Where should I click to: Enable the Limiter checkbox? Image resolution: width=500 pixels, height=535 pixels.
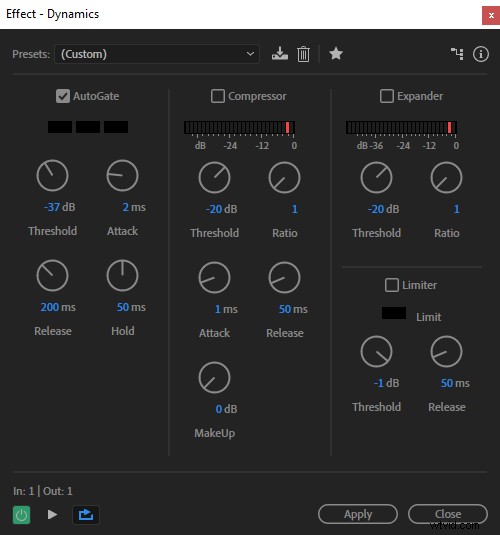click(x=391, y=285)
